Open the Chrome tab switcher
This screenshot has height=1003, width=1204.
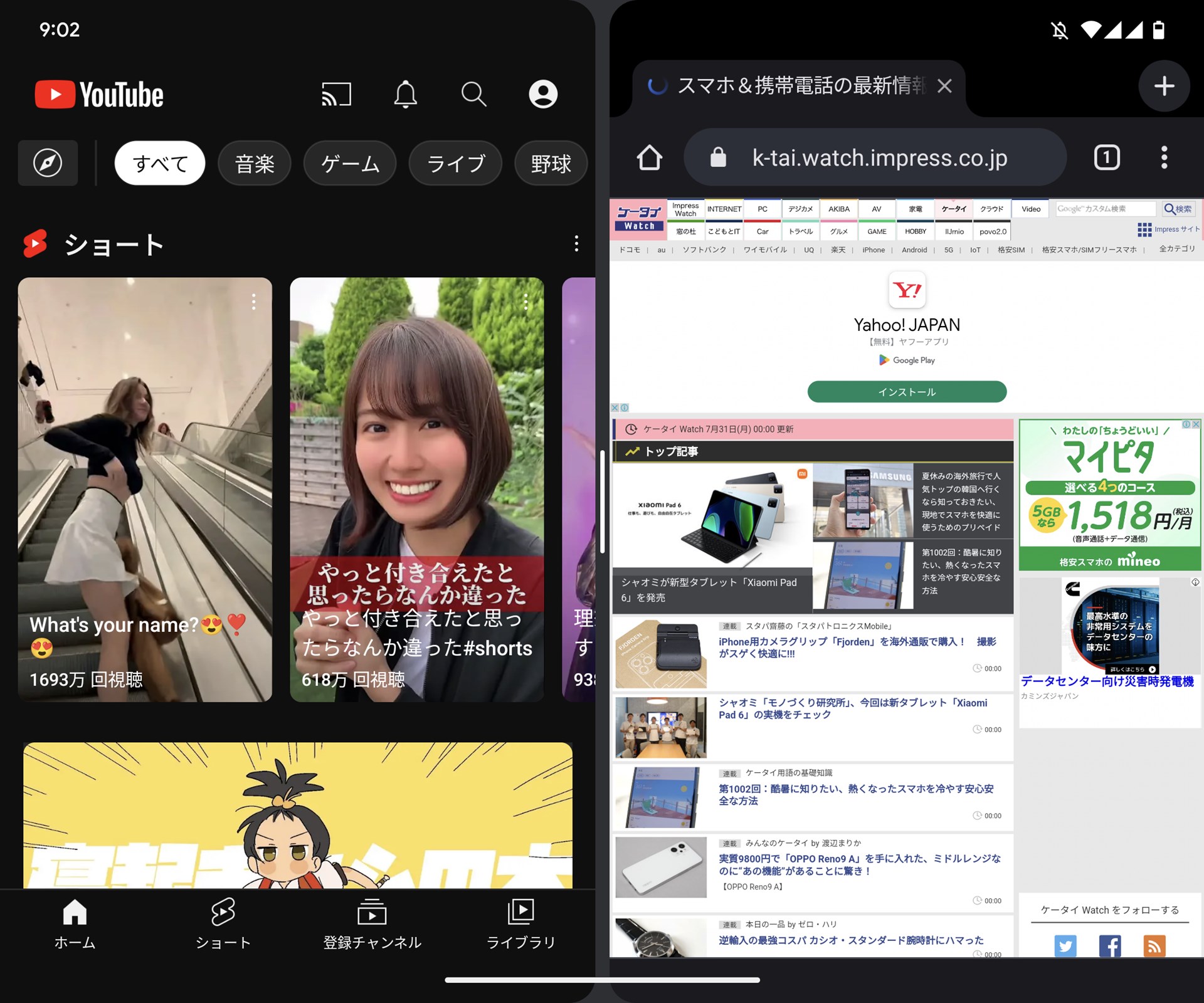pyautogui.click(x=1107, y=157)
